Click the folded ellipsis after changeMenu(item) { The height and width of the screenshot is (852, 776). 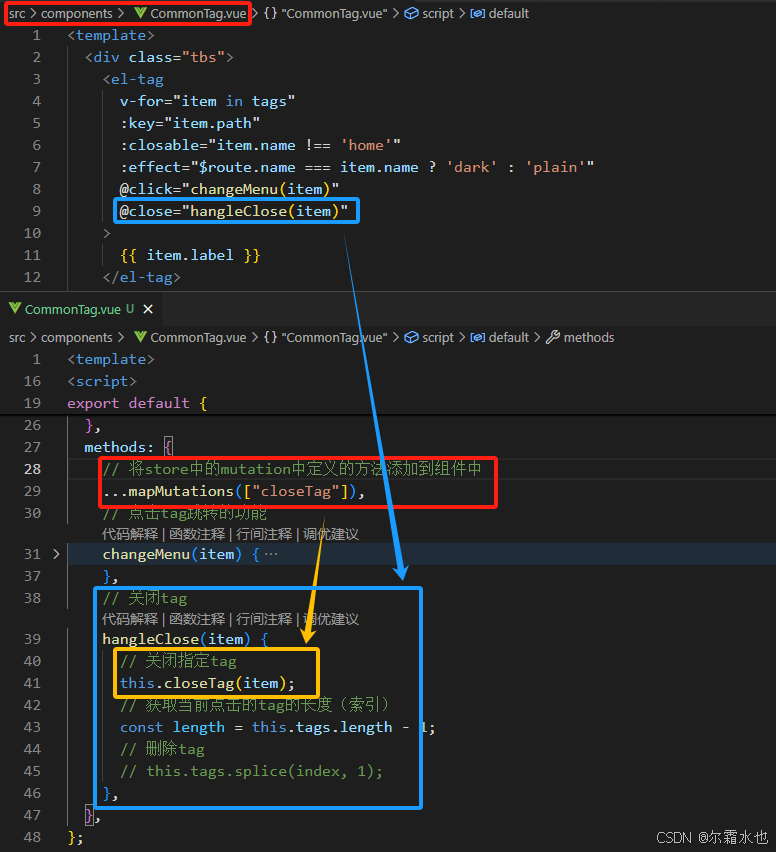[x=271, y=554]
